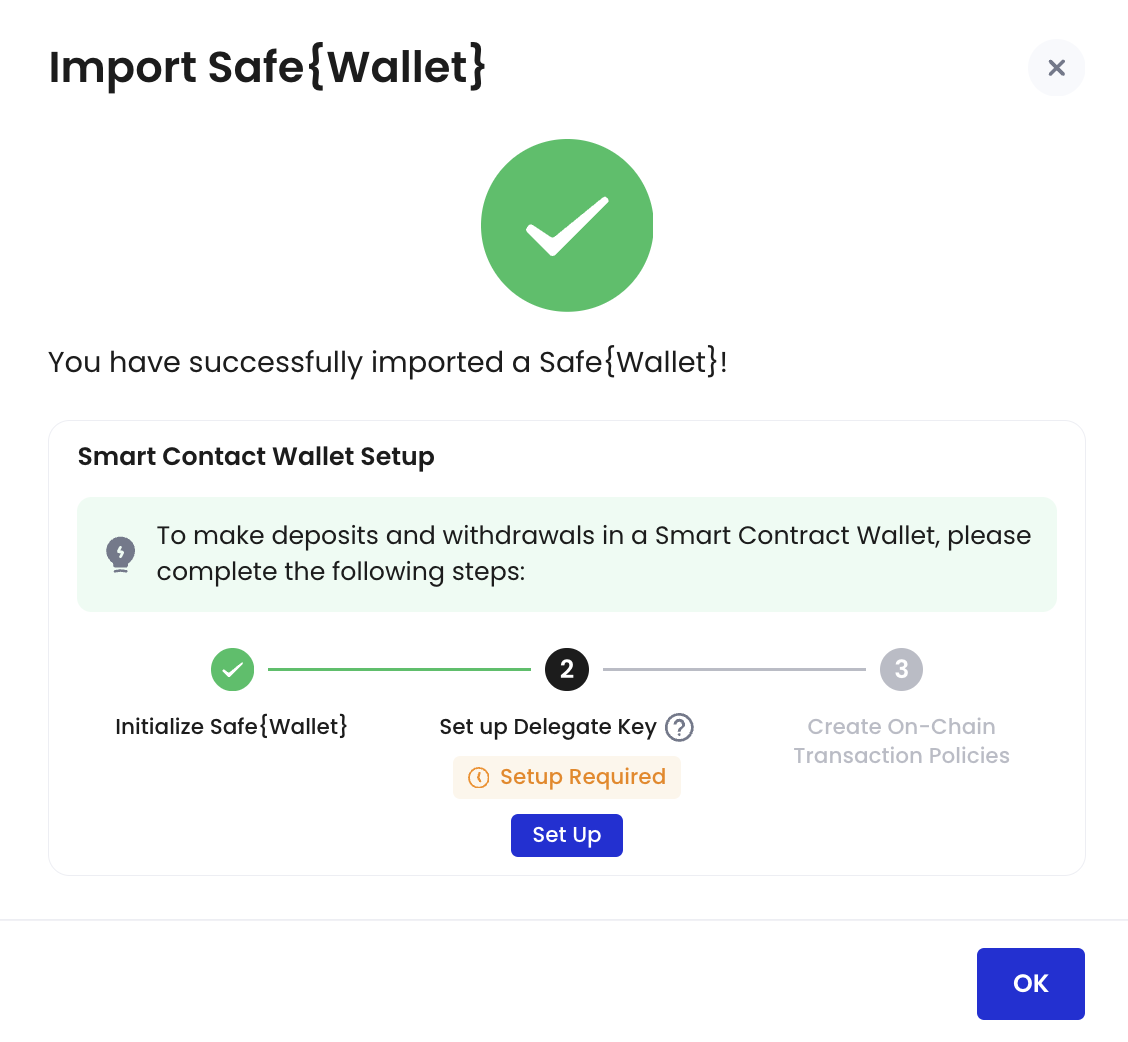Screen dimensions: 1128x1042
Task: Click the clock icon in Setup Required
Action: pos(478,777)
